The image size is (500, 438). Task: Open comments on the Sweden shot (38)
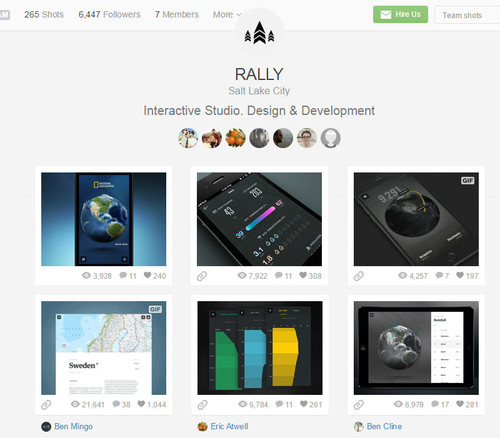click(121, 404)
